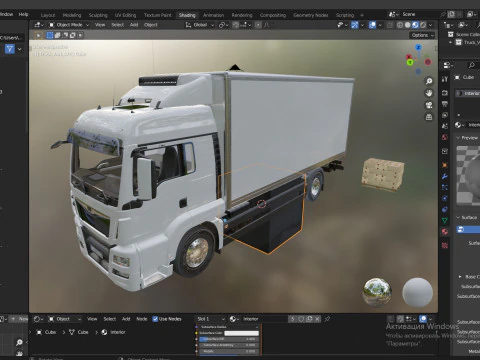Open the Render properties tab
Image resolution: width=480 pixels, height=360 pixels.
point(445,93)
